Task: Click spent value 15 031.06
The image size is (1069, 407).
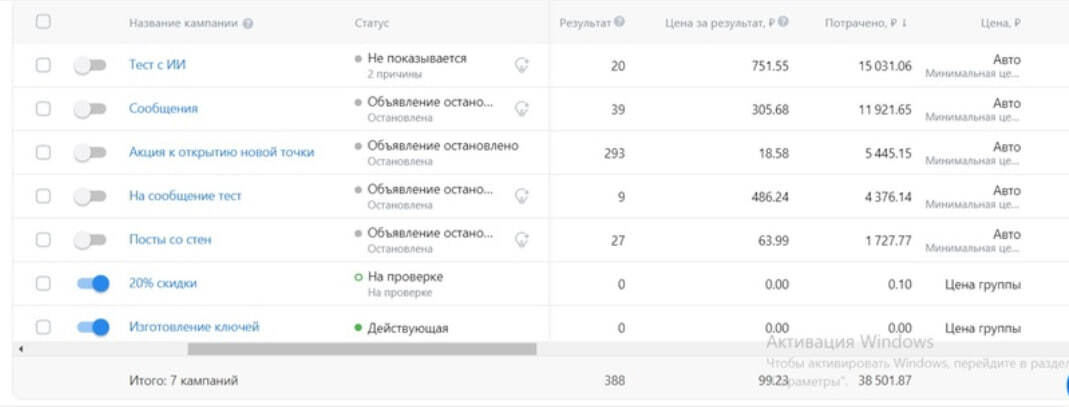Action: 885,66
